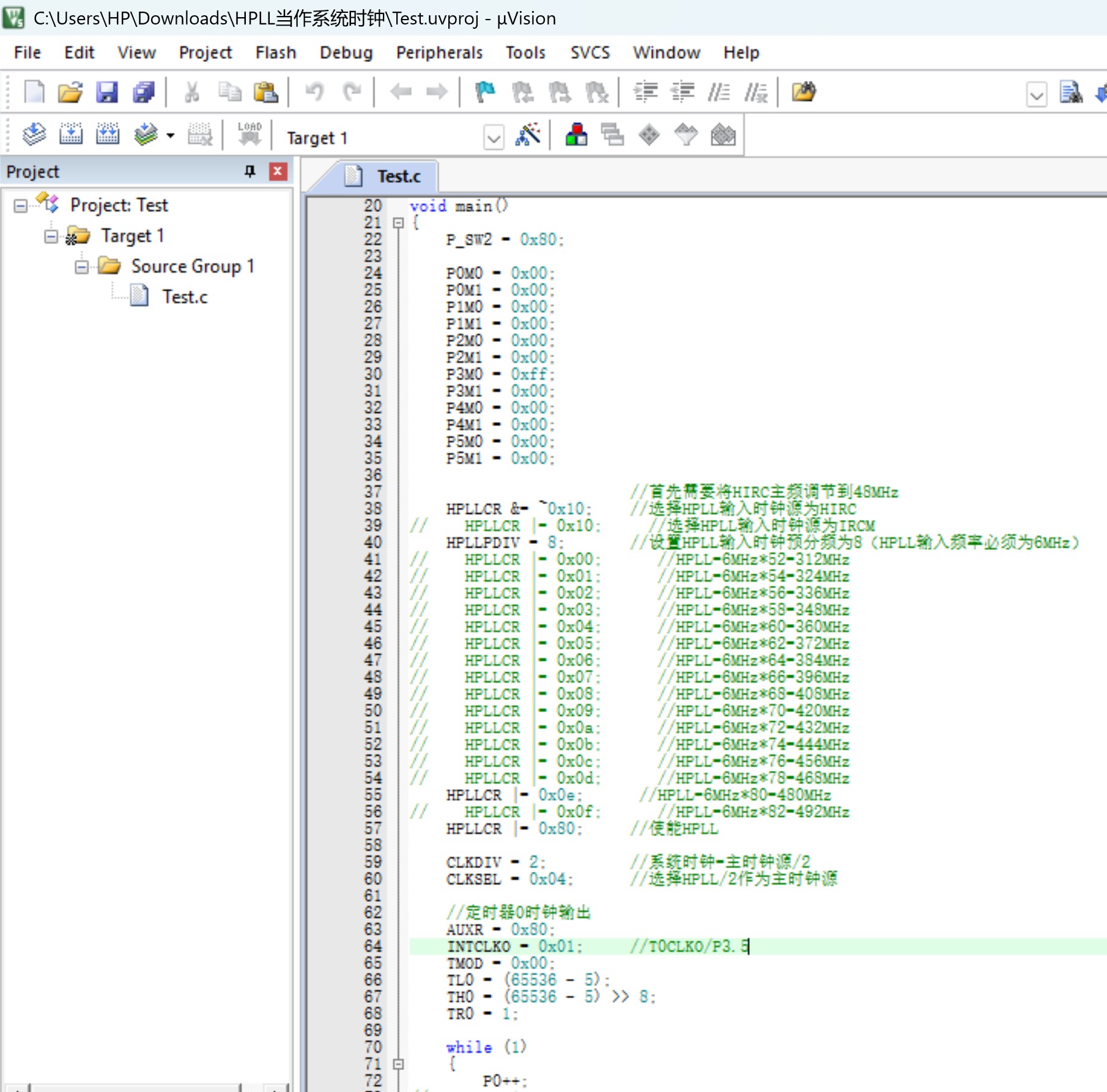Collapse the Project: Test root node
Screen dimensions: 1107x1092
point(20,206)
